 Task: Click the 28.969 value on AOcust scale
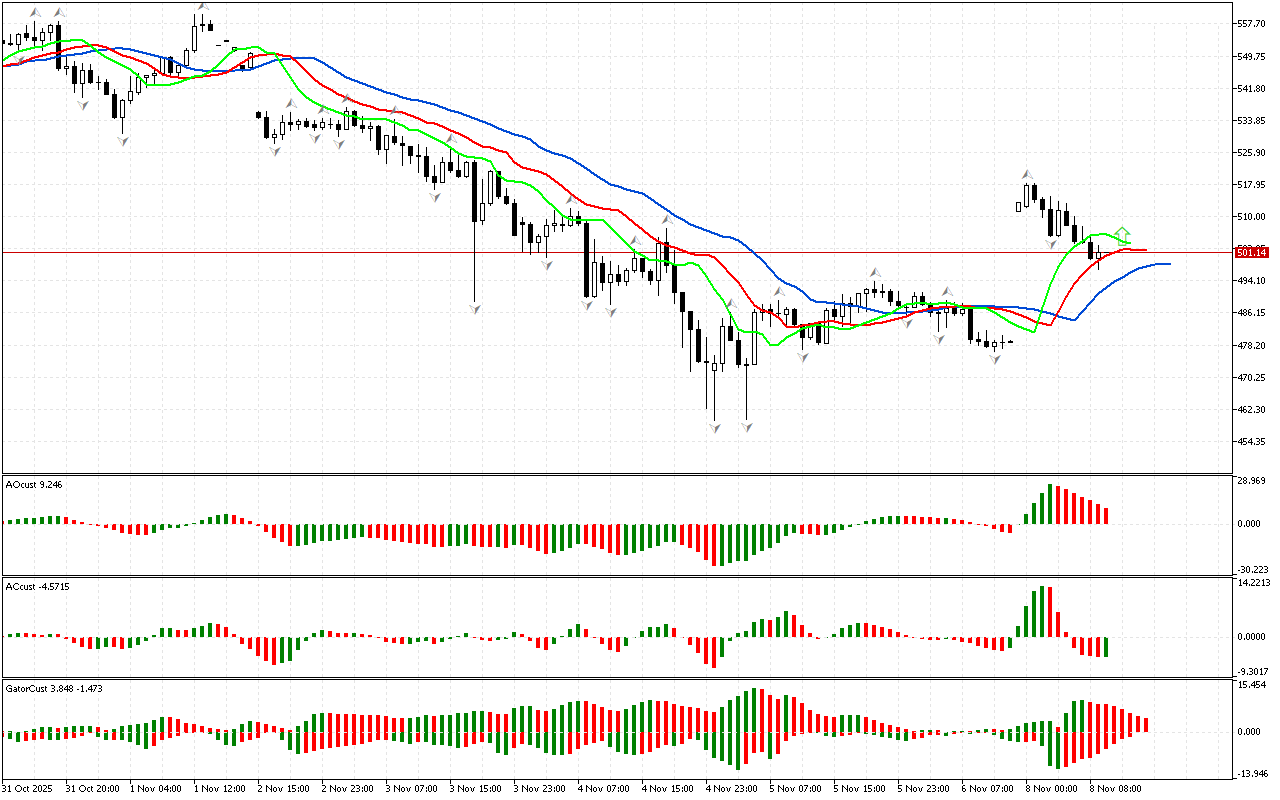click(1253, 481)
